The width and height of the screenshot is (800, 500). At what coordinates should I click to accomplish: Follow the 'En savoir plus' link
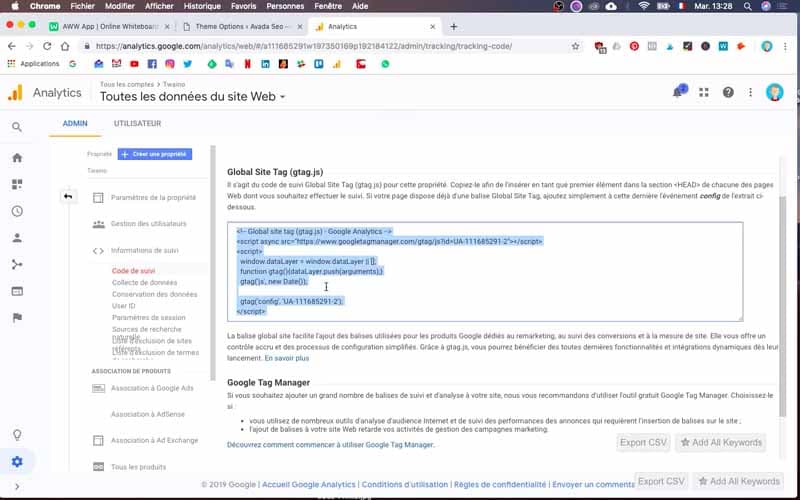pyautogui.click(x=287, y=359)
